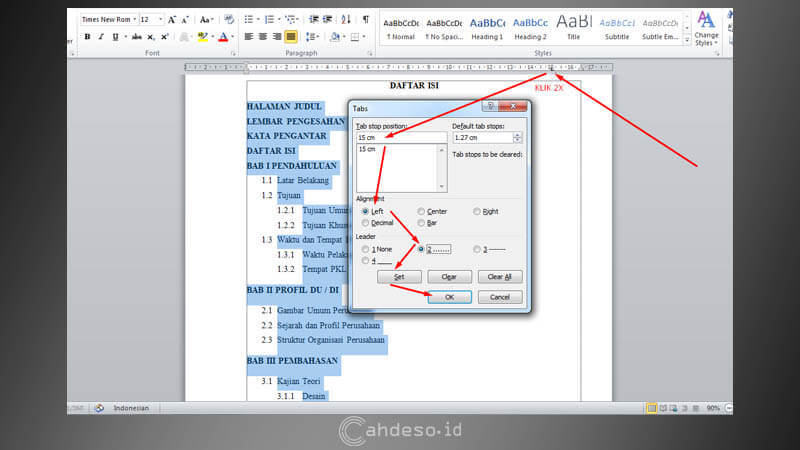This screenshot has height=450, width=800.
Task: Confirm the Tabs dialog with OK
Action: coord(449,297)
